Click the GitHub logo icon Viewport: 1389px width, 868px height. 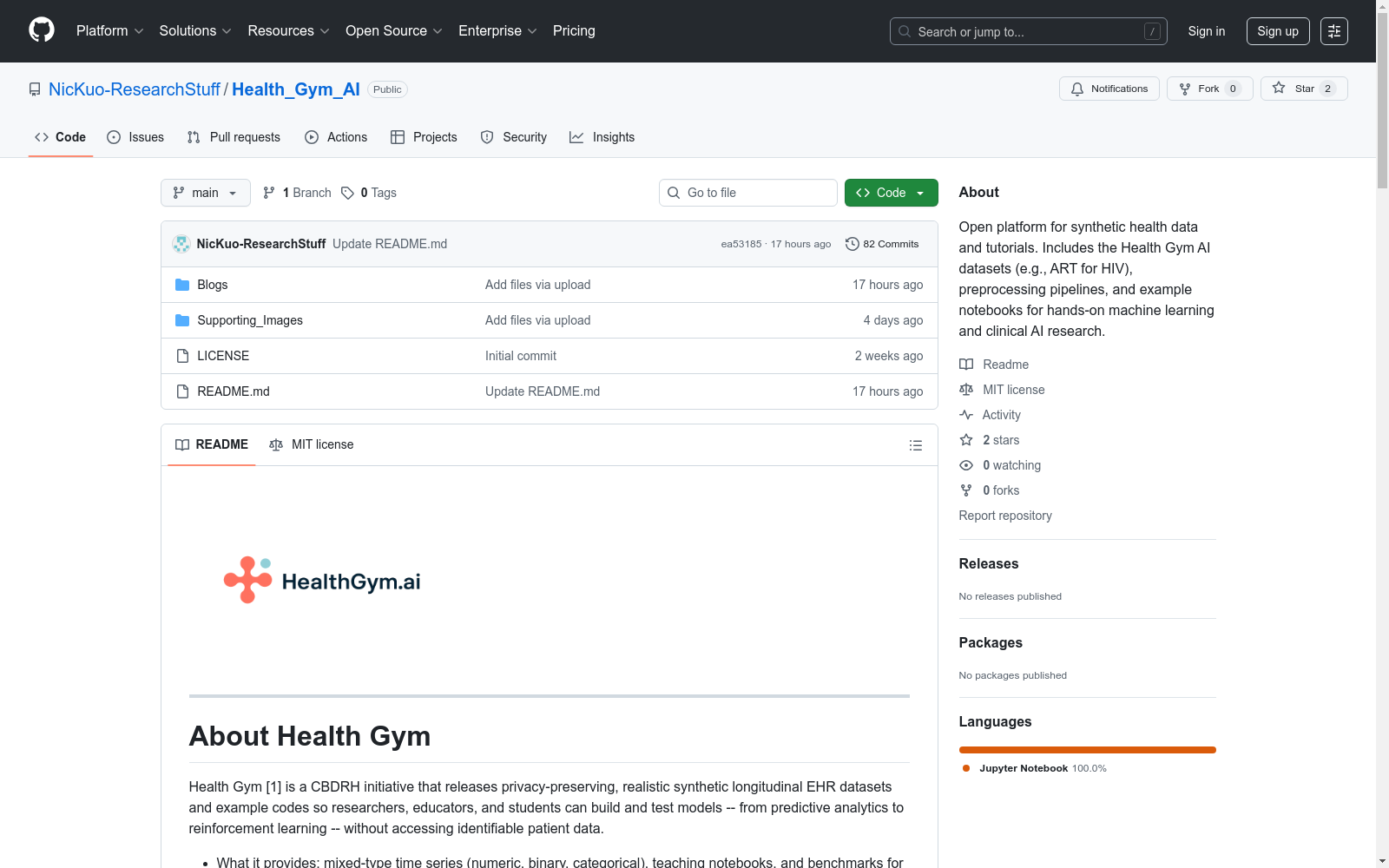pos(42,30)
